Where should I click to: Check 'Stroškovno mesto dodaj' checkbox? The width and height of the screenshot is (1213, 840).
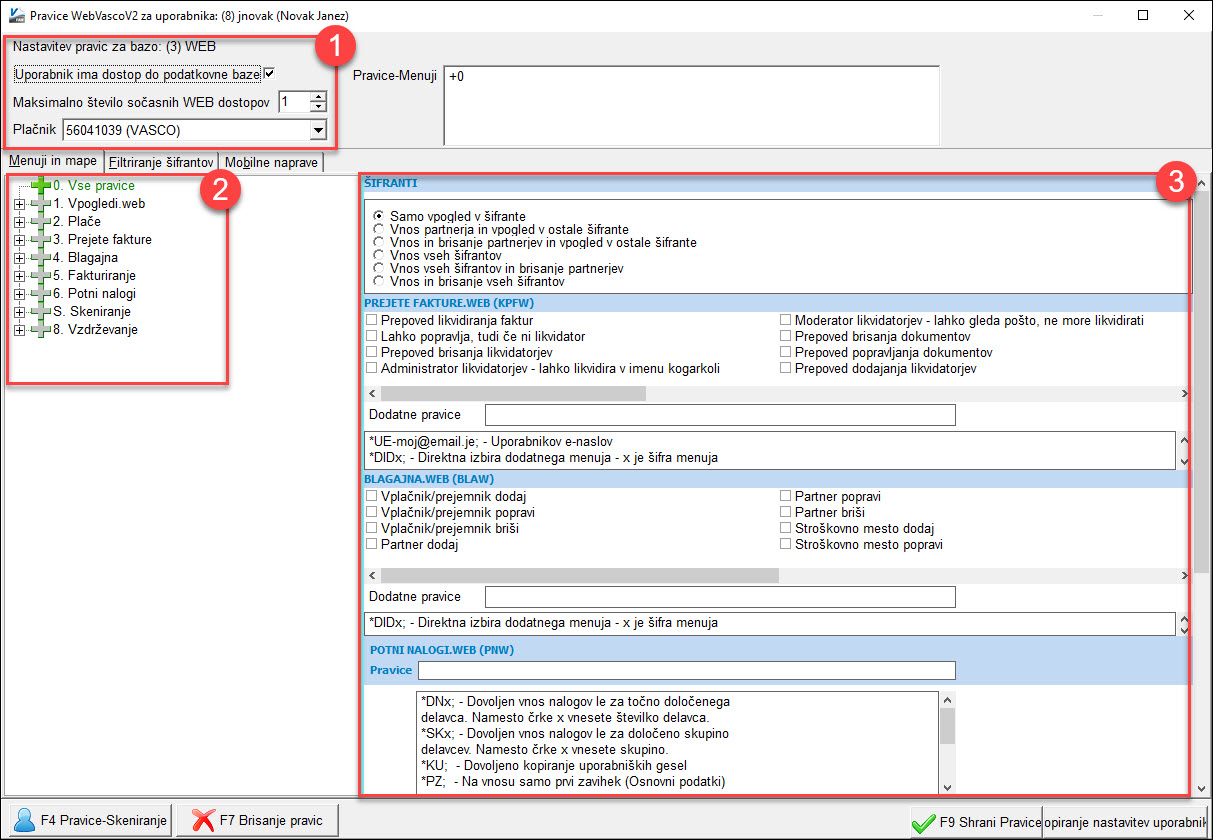tap(786, 528)
